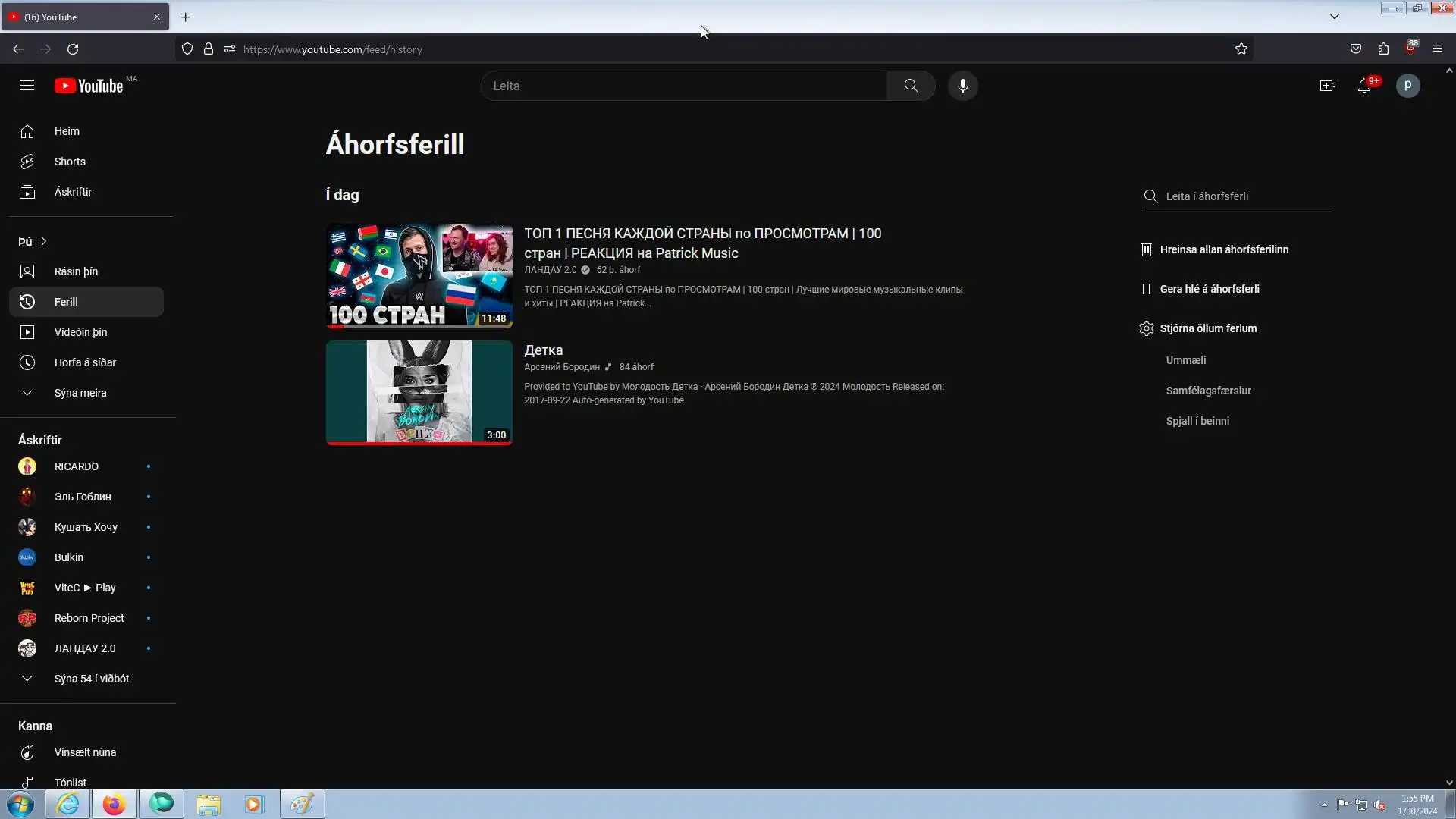Toggle the hamburger guide menu

coord(27,86)
